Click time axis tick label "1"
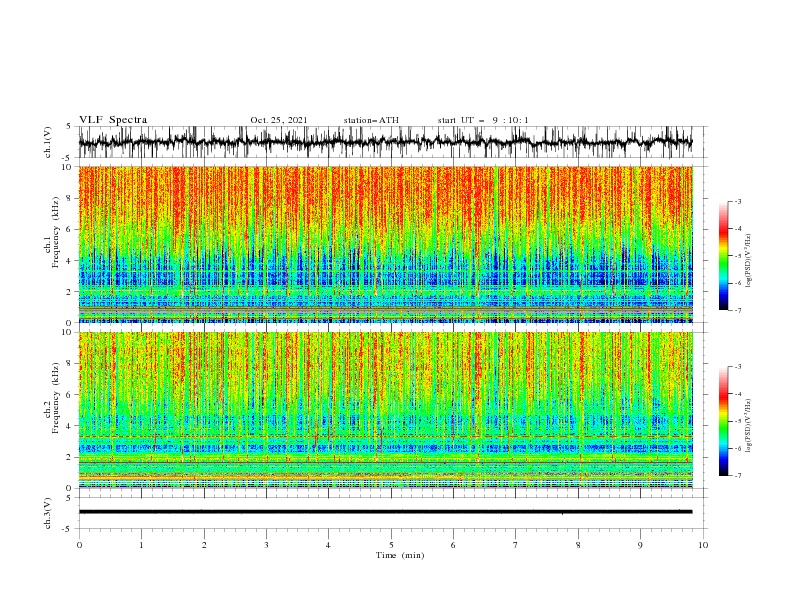The image size is (792, 612). point(141,545)
